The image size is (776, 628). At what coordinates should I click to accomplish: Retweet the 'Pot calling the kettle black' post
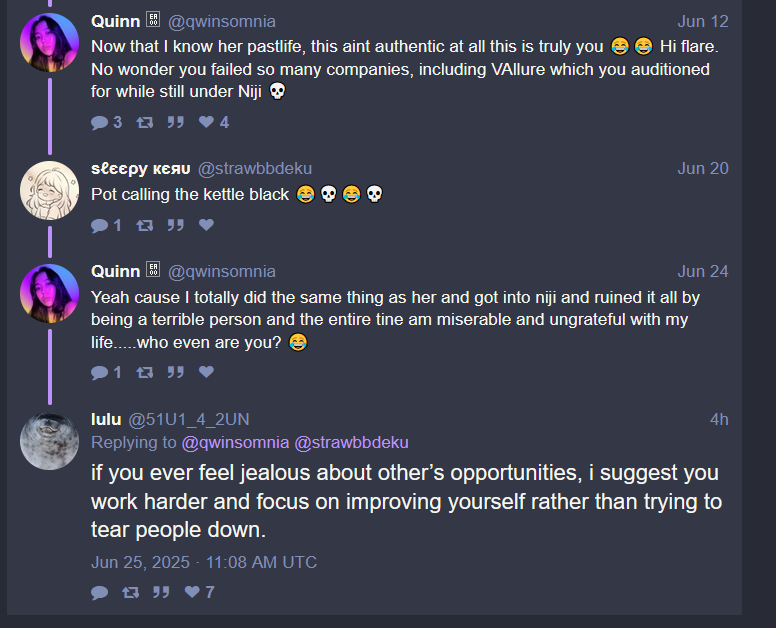coord(145,225)
